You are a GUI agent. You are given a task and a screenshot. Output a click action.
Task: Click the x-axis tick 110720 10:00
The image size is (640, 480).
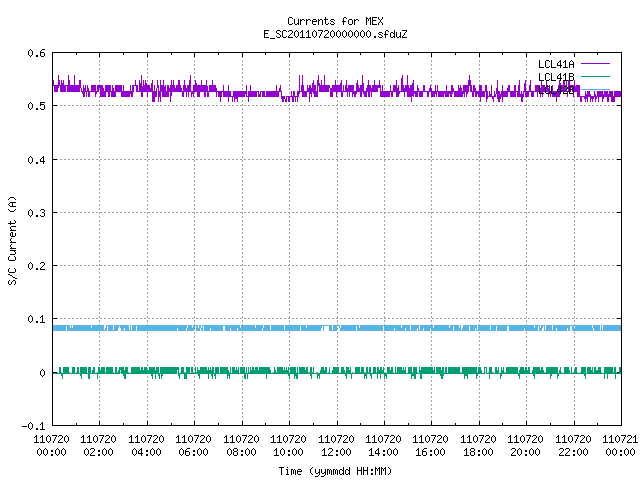(288, 446)
